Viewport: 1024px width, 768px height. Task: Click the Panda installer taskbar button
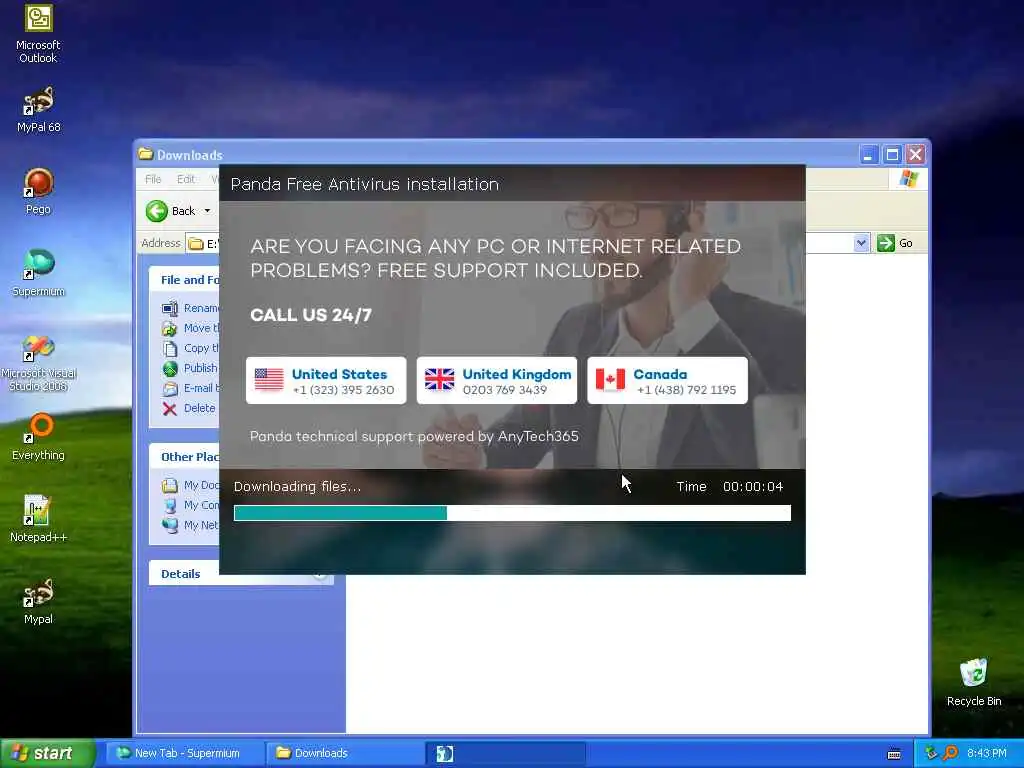[505, 753]
